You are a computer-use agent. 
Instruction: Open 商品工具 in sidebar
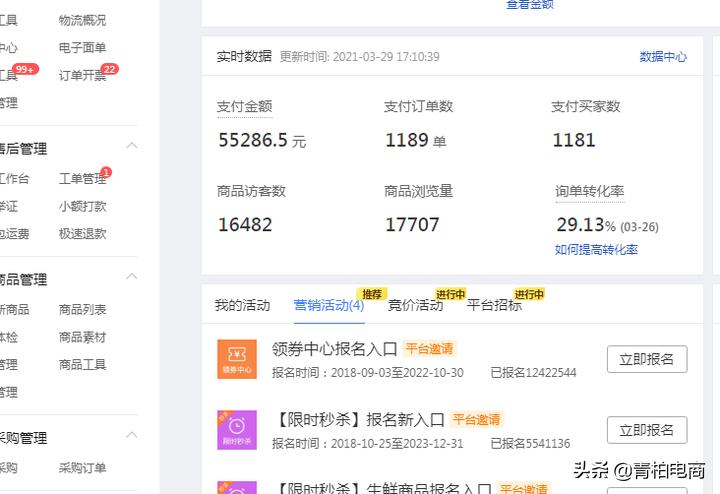pyautogui.click(x=83, y=365)
